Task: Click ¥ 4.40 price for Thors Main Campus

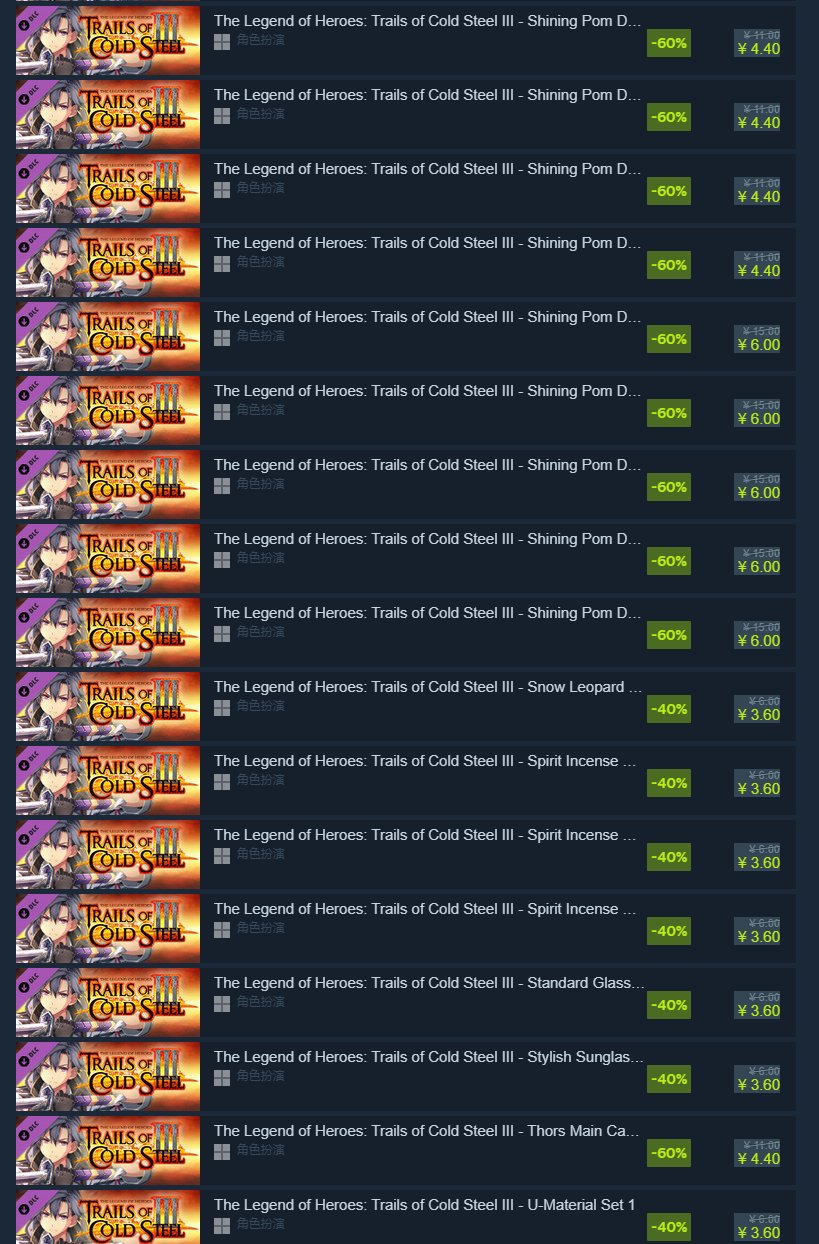Action: click(758, 1159)
